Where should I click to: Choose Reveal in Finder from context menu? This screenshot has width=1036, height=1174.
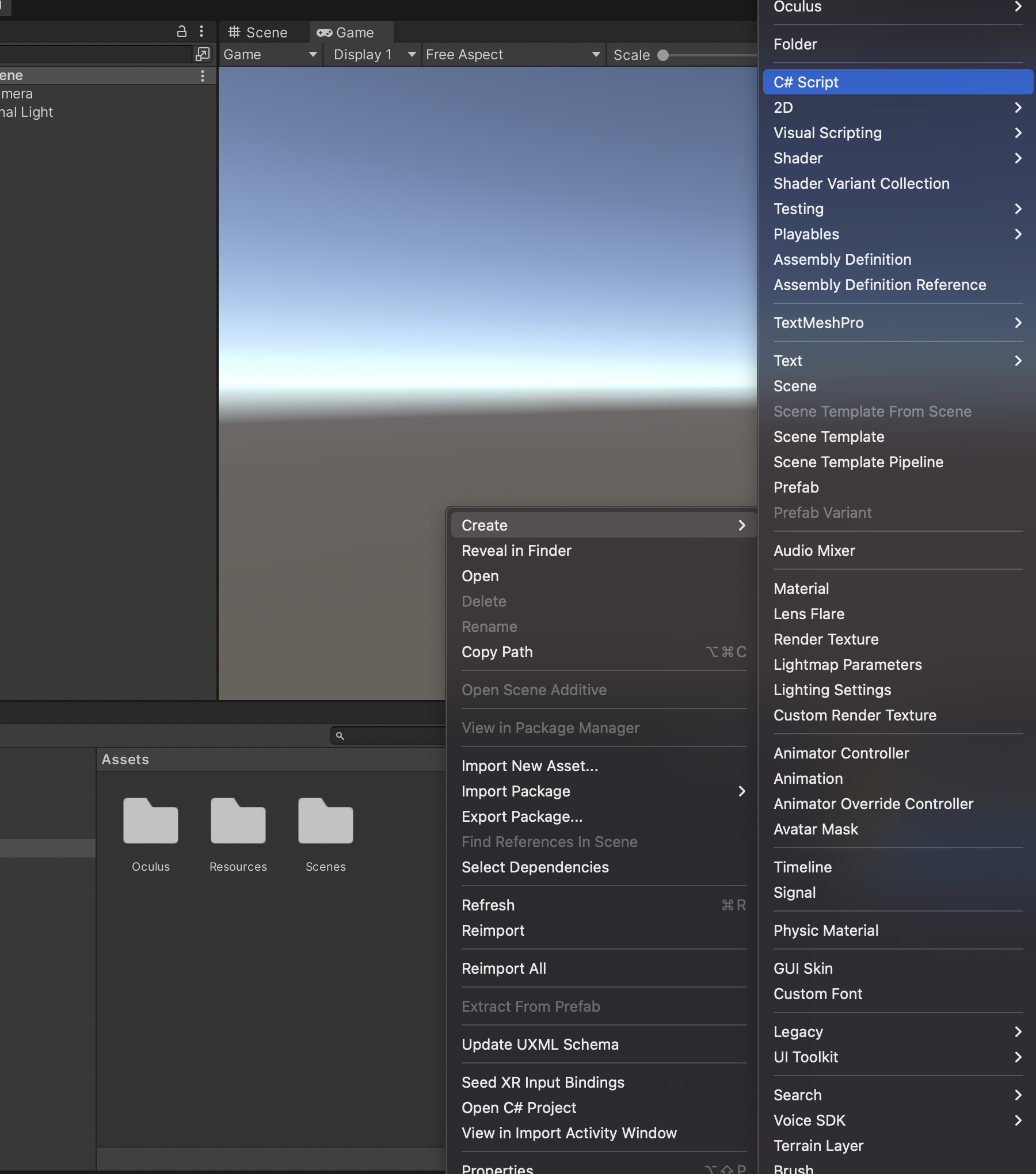click(x=516, y=550)
